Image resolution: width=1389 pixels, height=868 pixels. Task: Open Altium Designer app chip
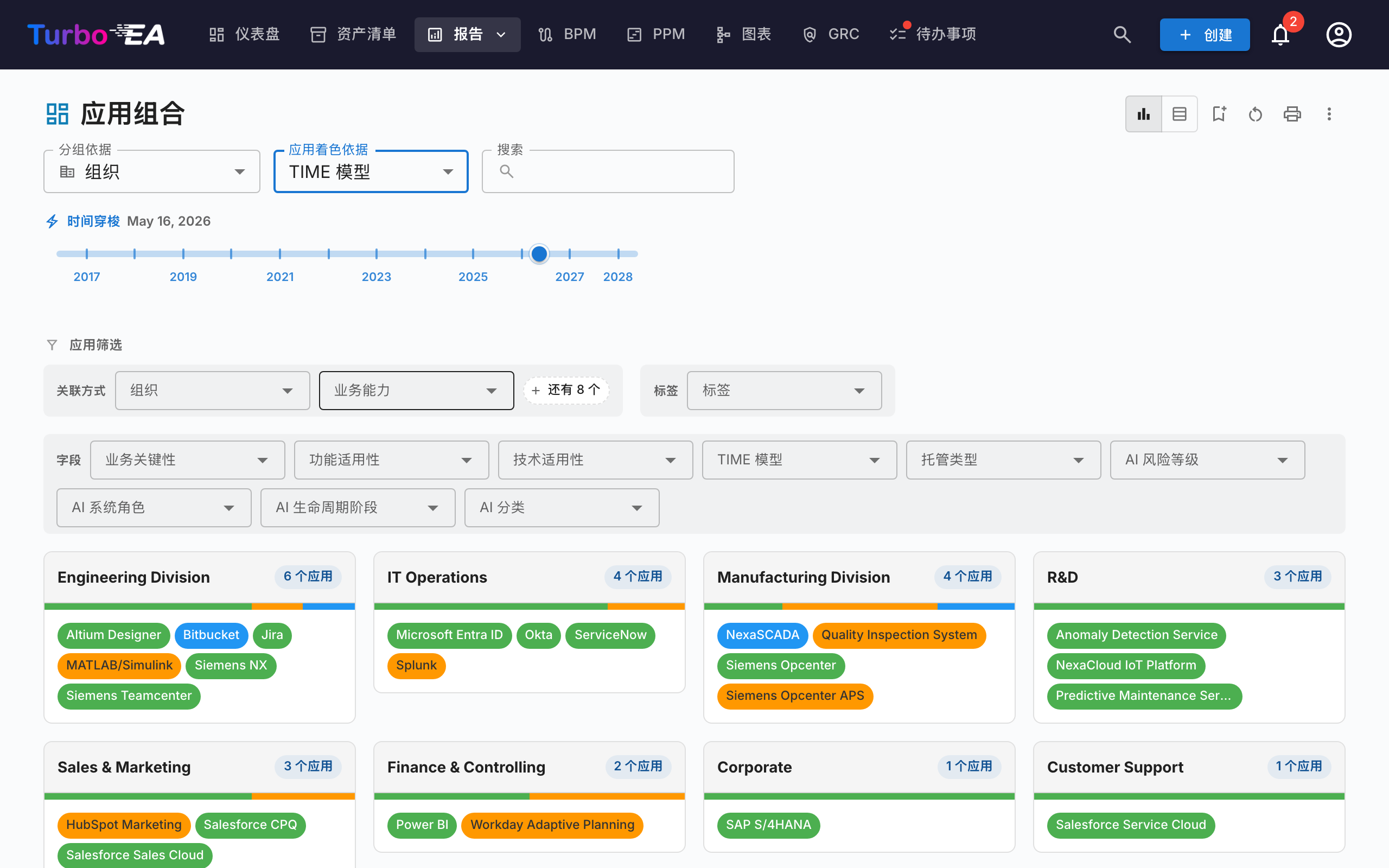pos(113,635)
